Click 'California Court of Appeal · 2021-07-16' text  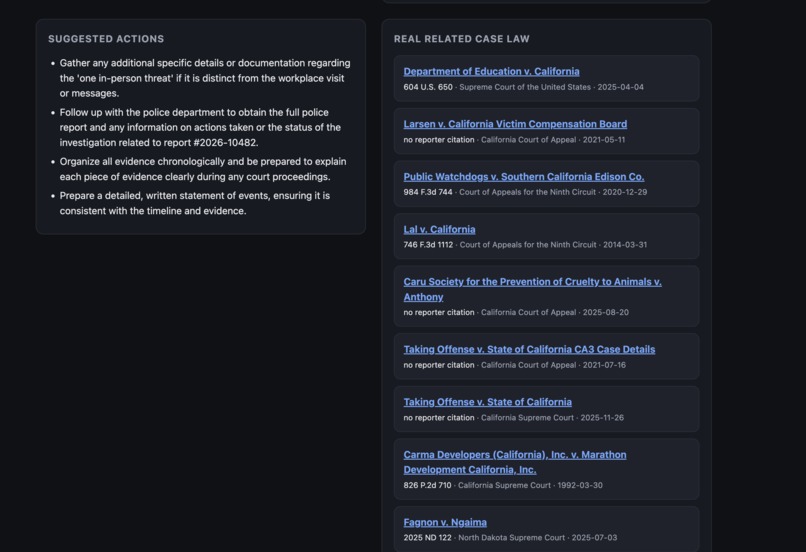[x=554, y=365]
